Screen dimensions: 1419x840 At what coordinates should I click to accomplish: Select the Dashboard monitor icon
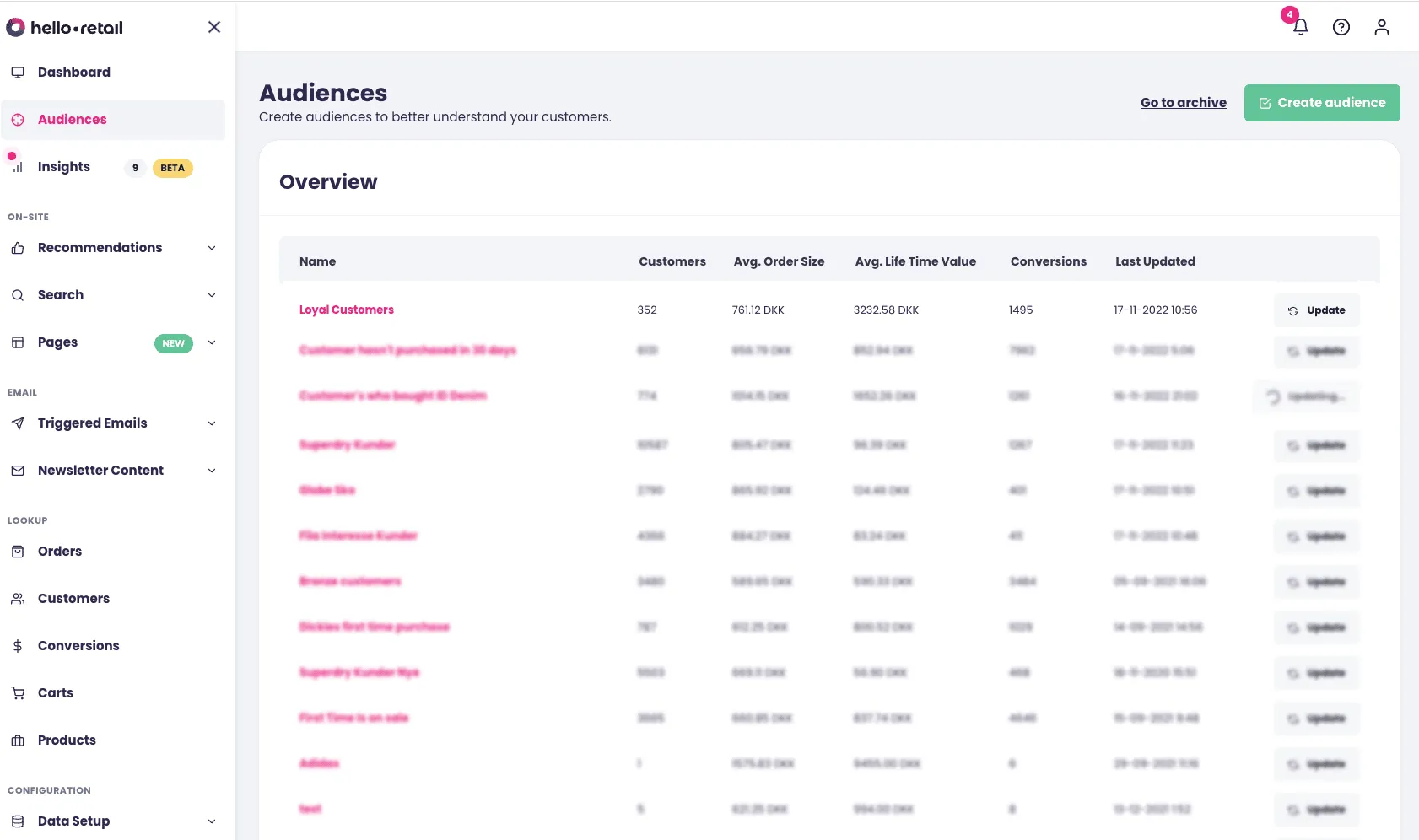click(x=18, y=72)
